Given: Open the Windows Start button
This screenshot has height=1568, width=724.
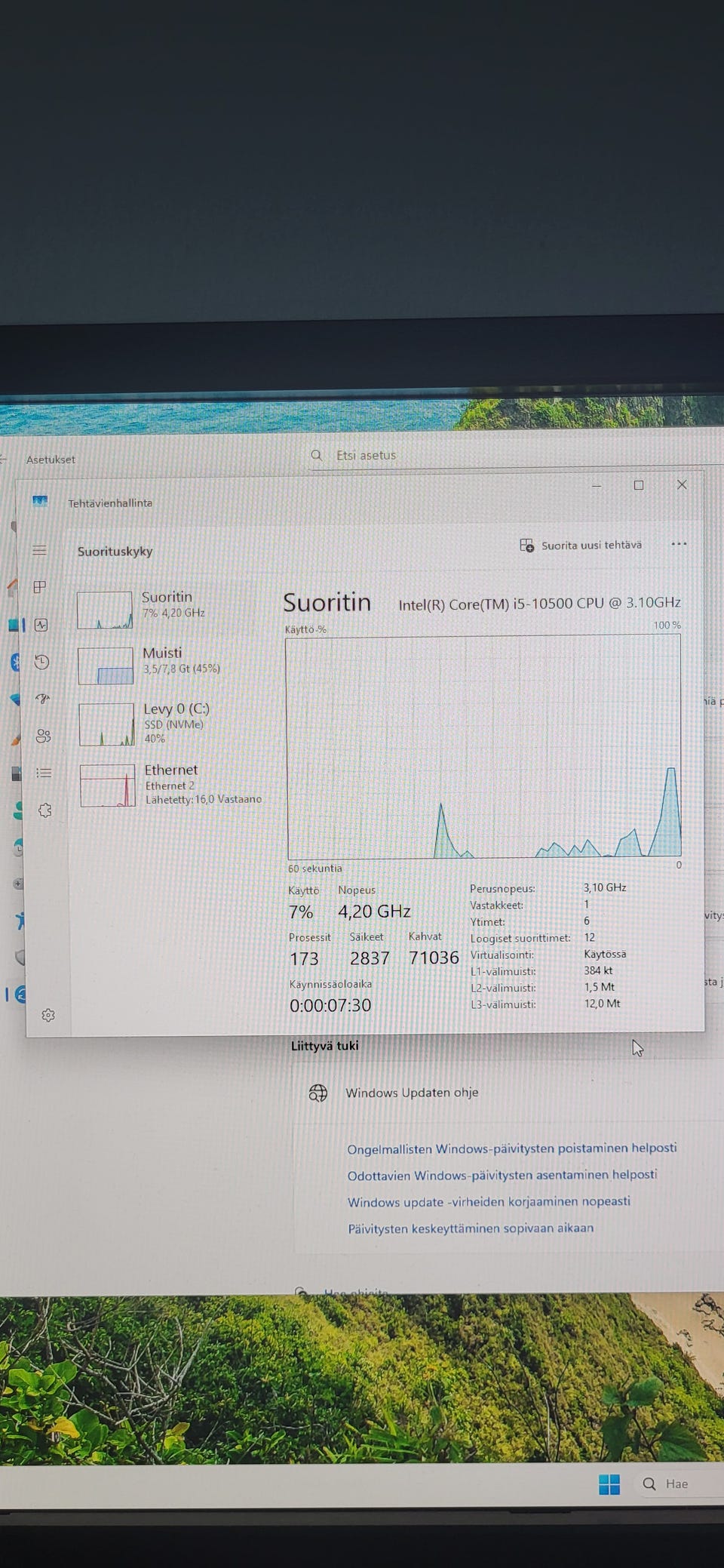Looking at the screenshot, I should (609, 1484).
